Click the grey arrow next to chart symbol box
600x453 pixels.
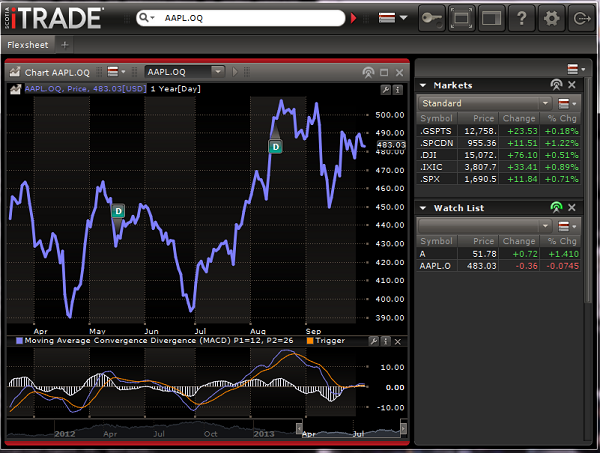(x=235, y=72)
